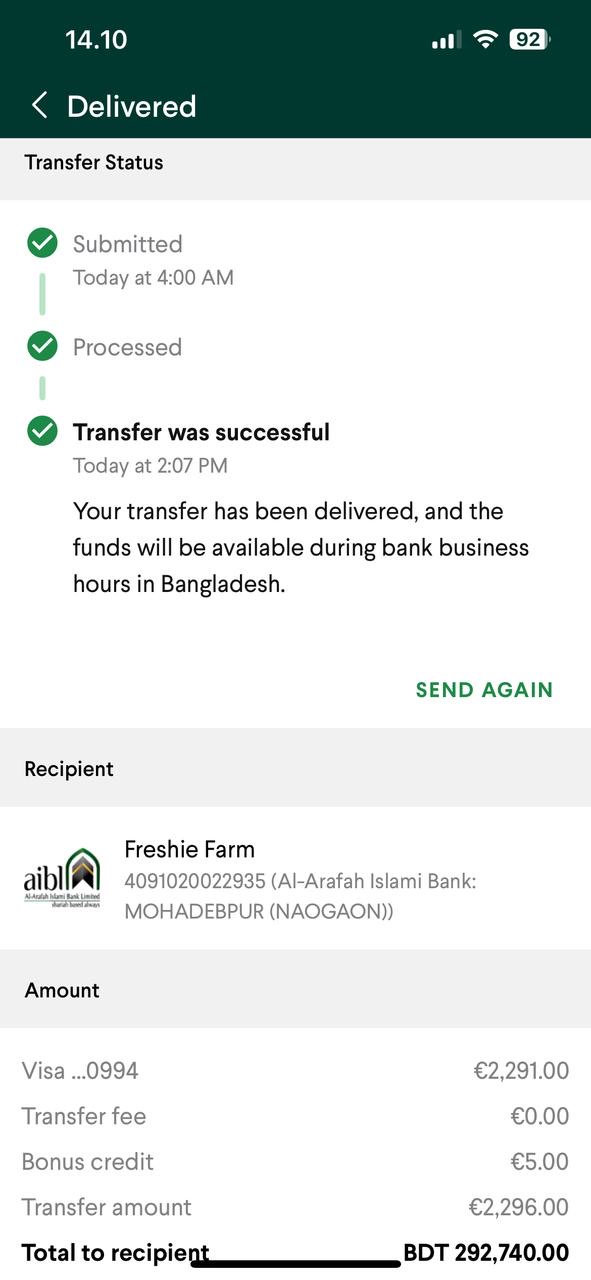Tap the clock showing 14.10
Image resolution: width=591 pixels, height=1280 pixels.
[x=96, y=40]
